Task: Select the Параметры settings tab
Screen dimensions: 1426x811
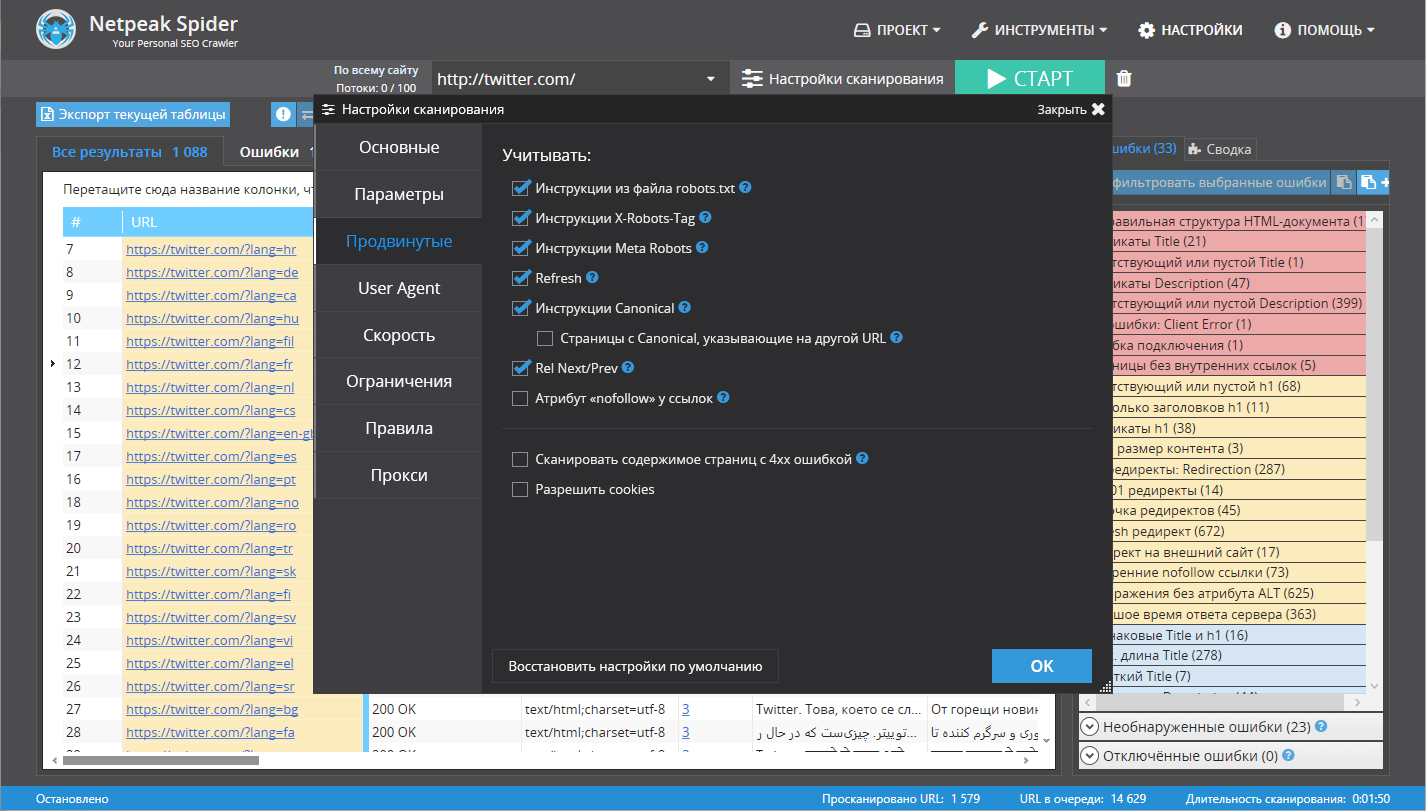Action: 399,194
